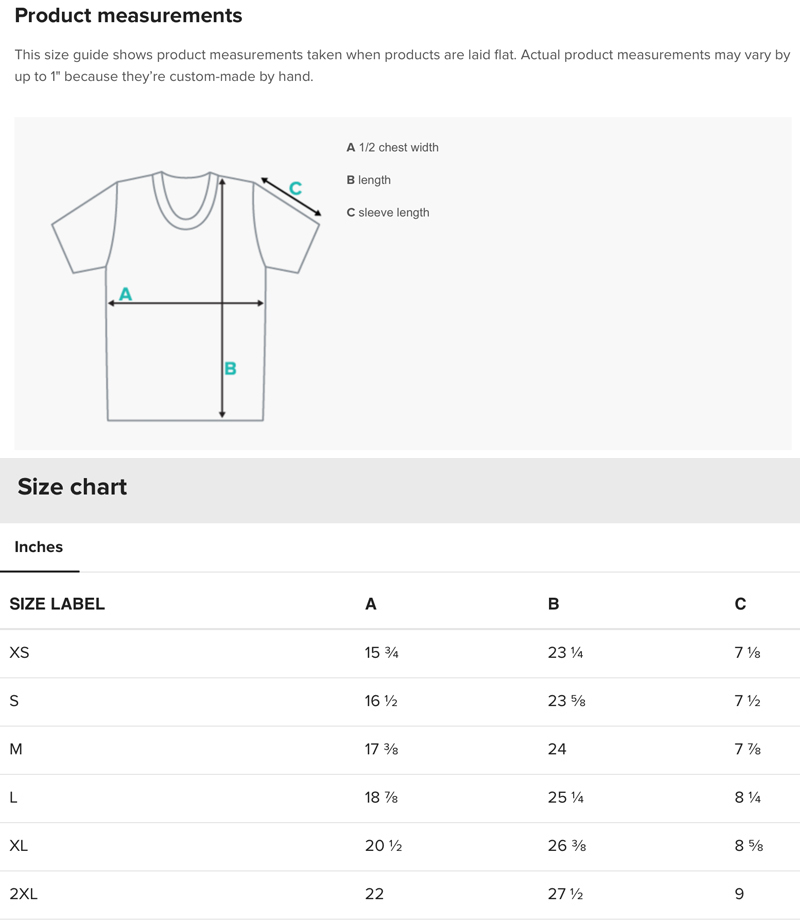Click the B column header in the size table
The image size is (800, 922).
tap(554, 604)
